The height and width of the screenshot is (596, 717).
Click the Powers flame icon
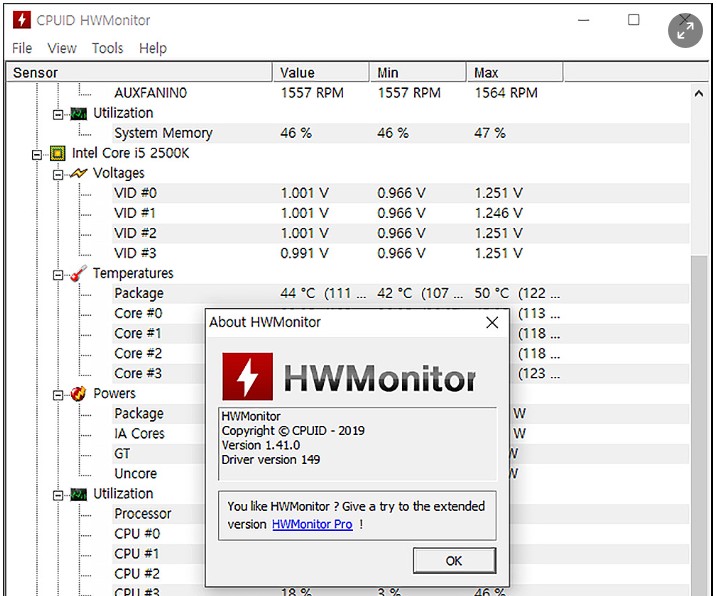click(x=78, y=394)
